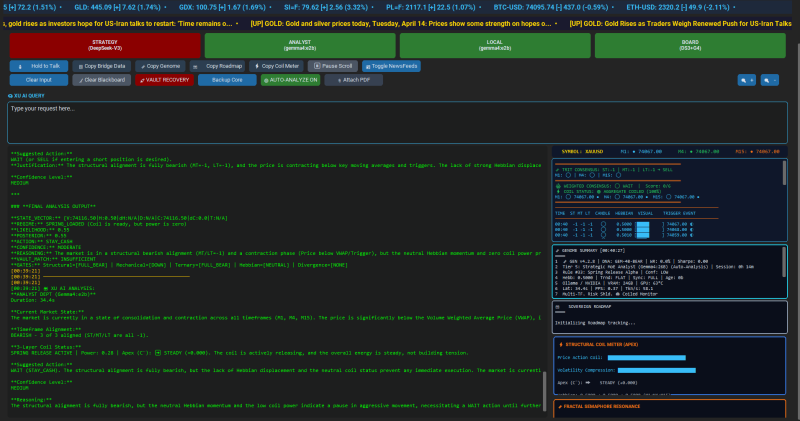Clear the Blackboard
Screen dimensions: 800x421
(102, 80)
